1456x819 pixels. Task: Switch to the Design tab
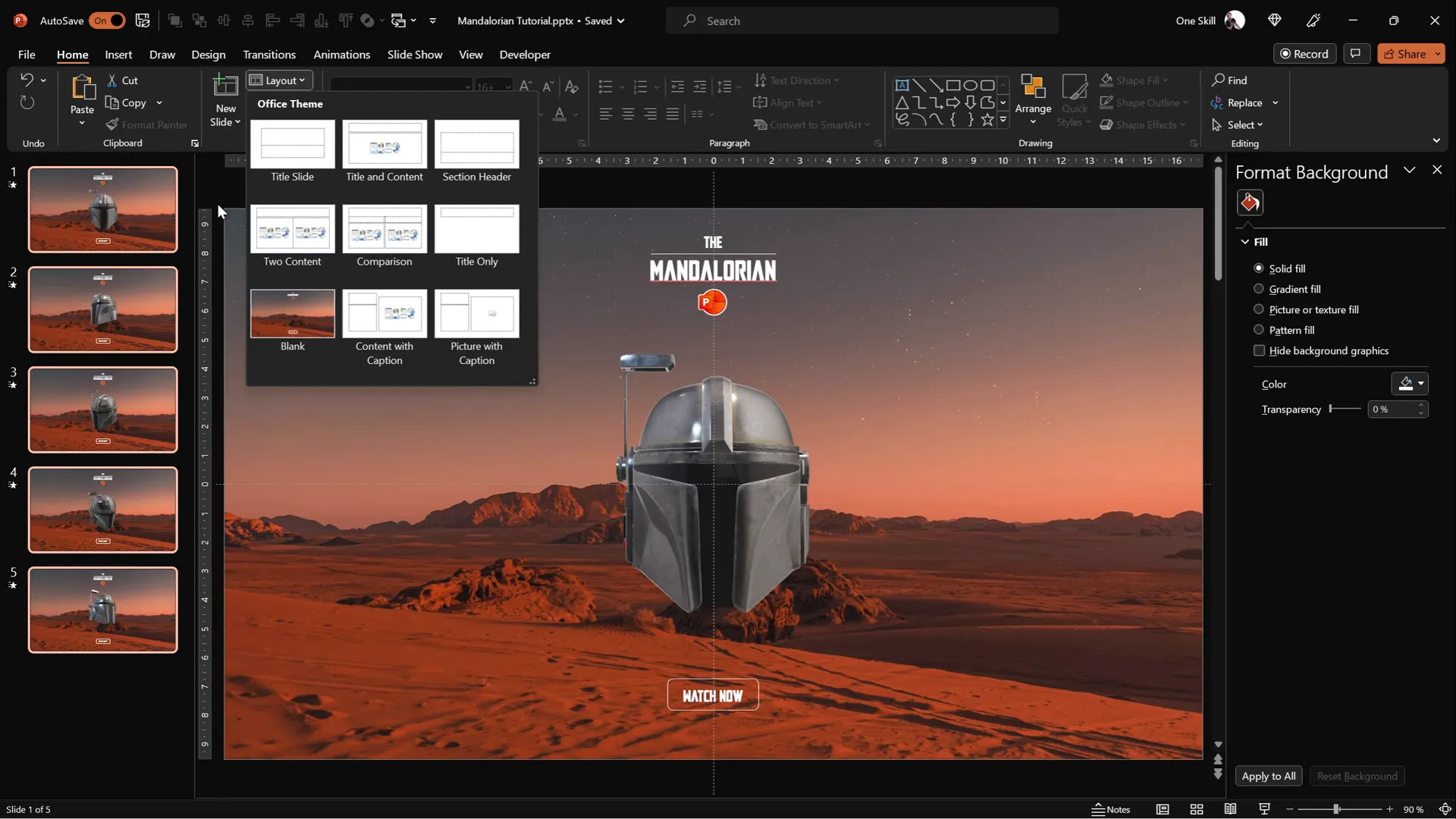pos(209,55)
